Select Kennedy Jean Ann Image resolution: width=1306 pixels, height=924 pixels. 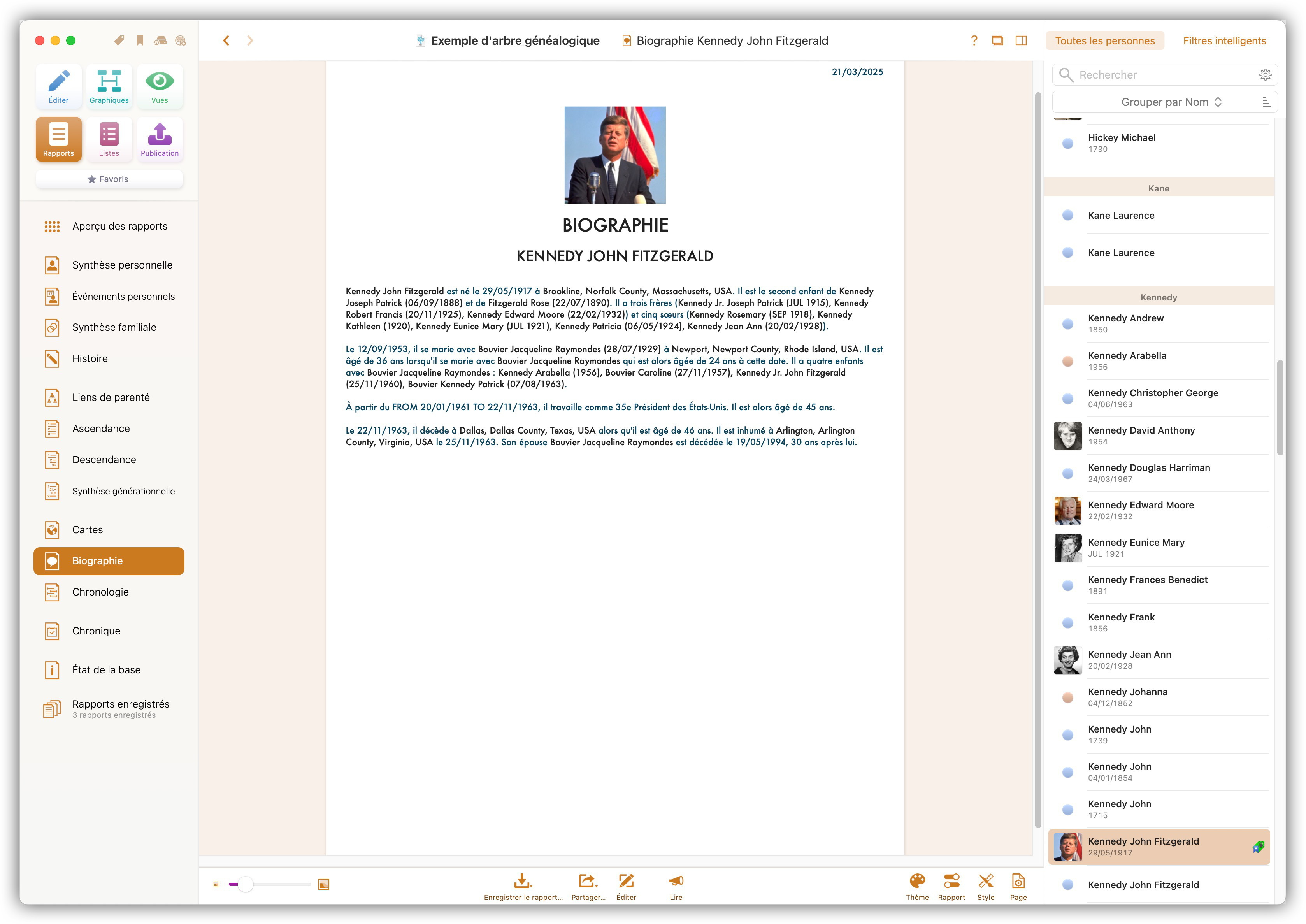[1159, 660]
